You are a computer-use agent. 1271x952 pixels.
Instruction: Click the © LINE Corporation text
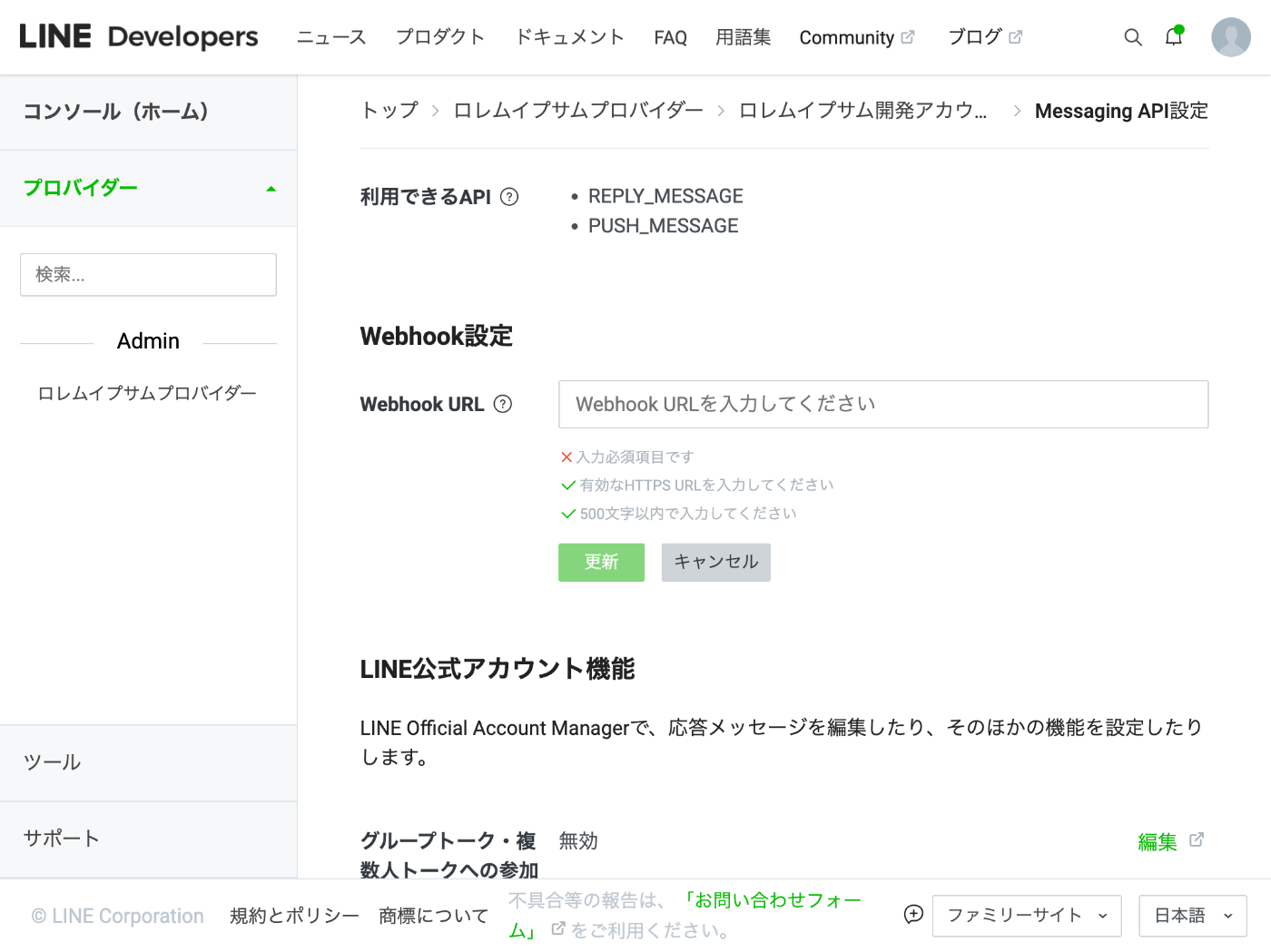pos(117,917)
